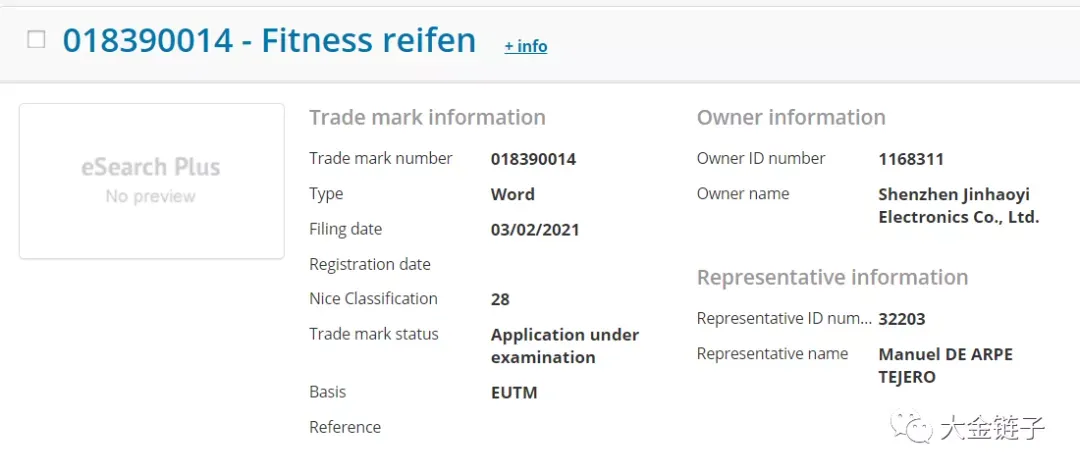Screen dimensions: 1080x475
Task: Click the Basis value EUTM
Action: click(514, 393)
